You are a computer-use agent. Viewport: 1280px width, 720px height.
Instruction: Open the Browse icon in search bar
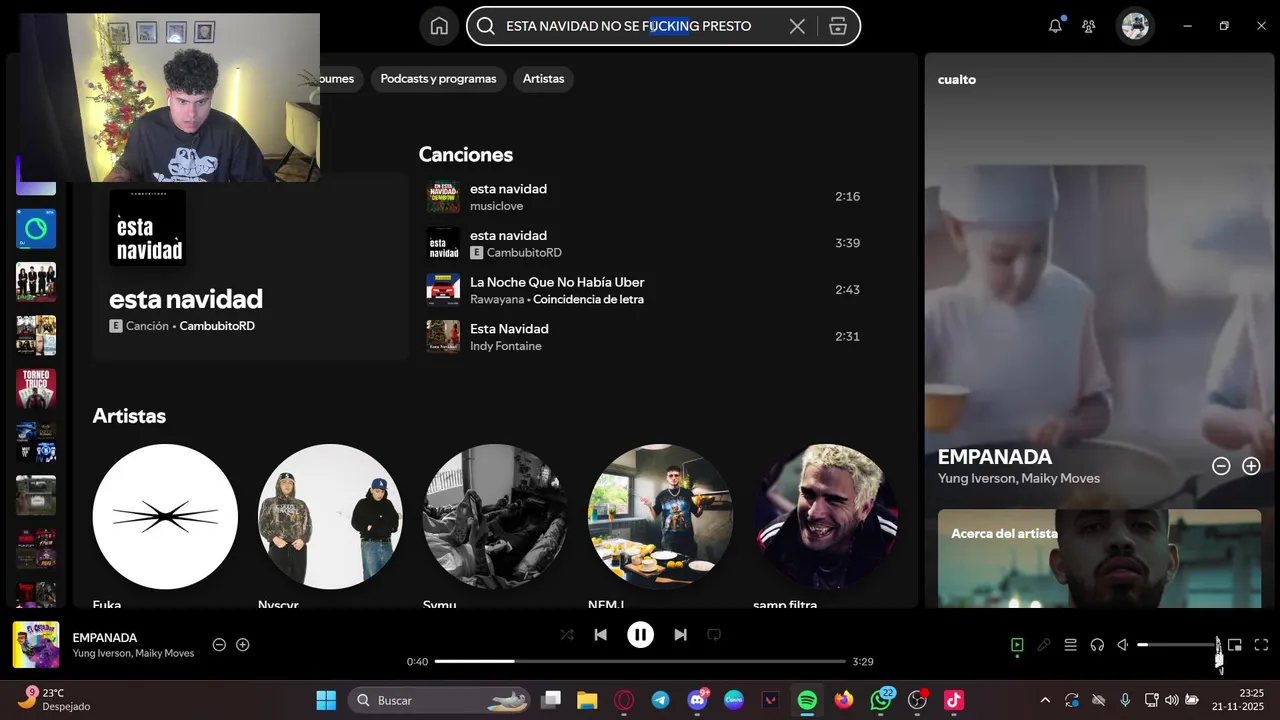click(x=838, y=26)
